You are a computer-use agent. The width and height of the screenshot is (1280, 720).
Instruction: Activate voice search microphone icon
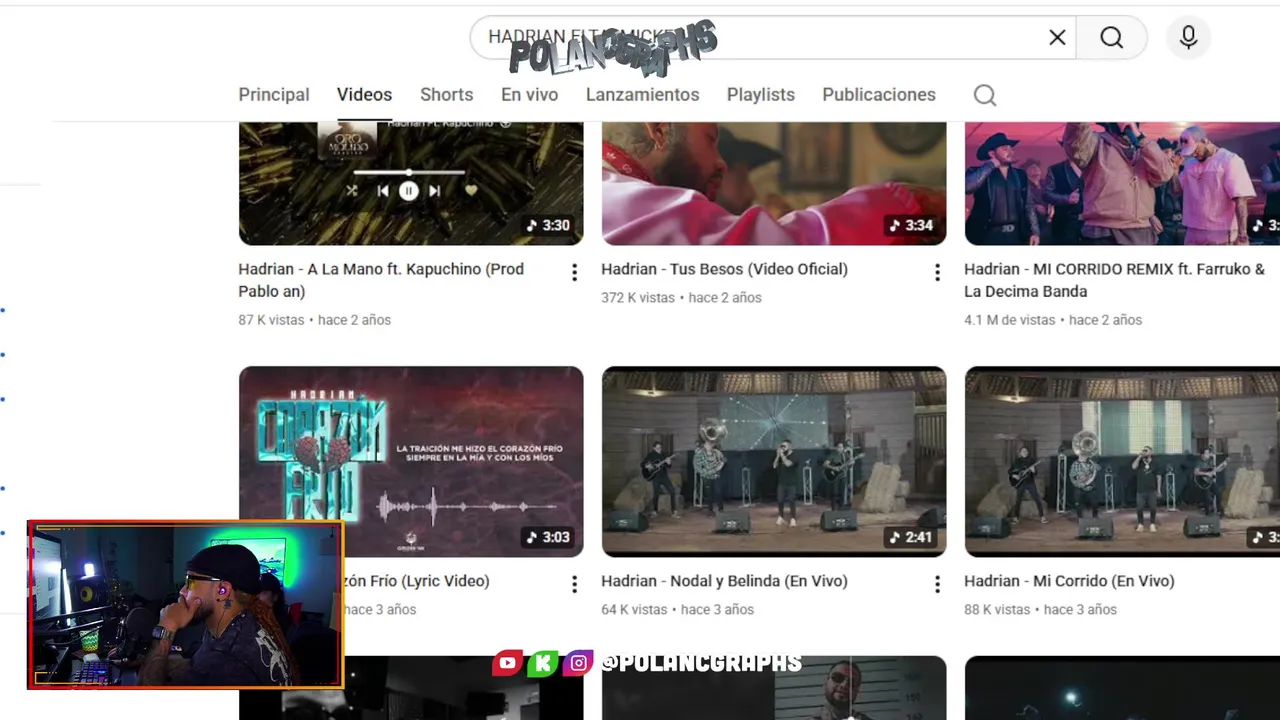tap(1188, 37)
